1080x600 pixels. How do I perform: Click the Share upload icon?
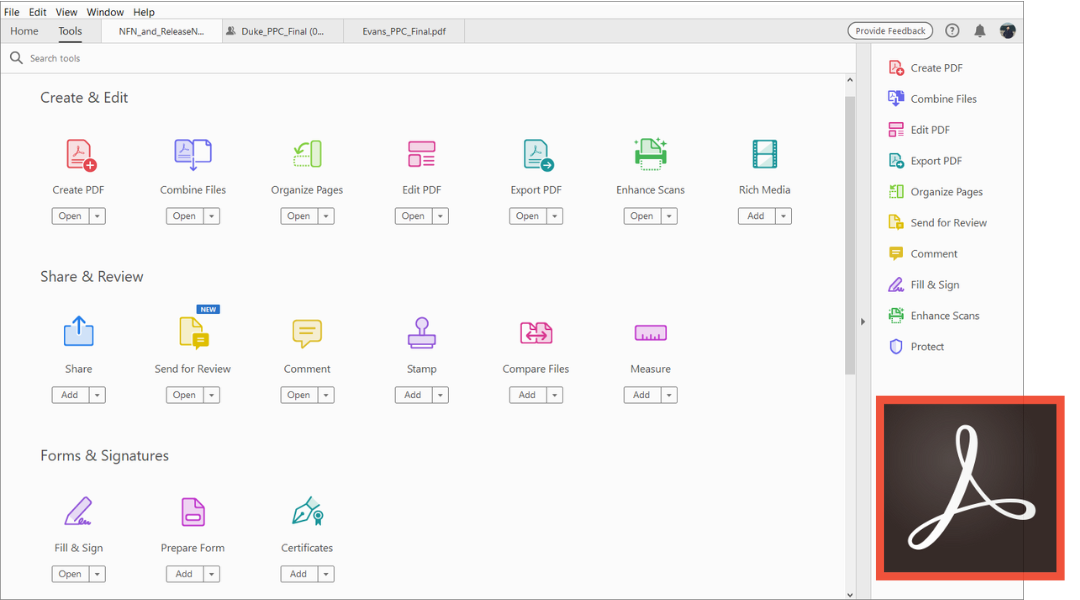[x=79, y=331]
